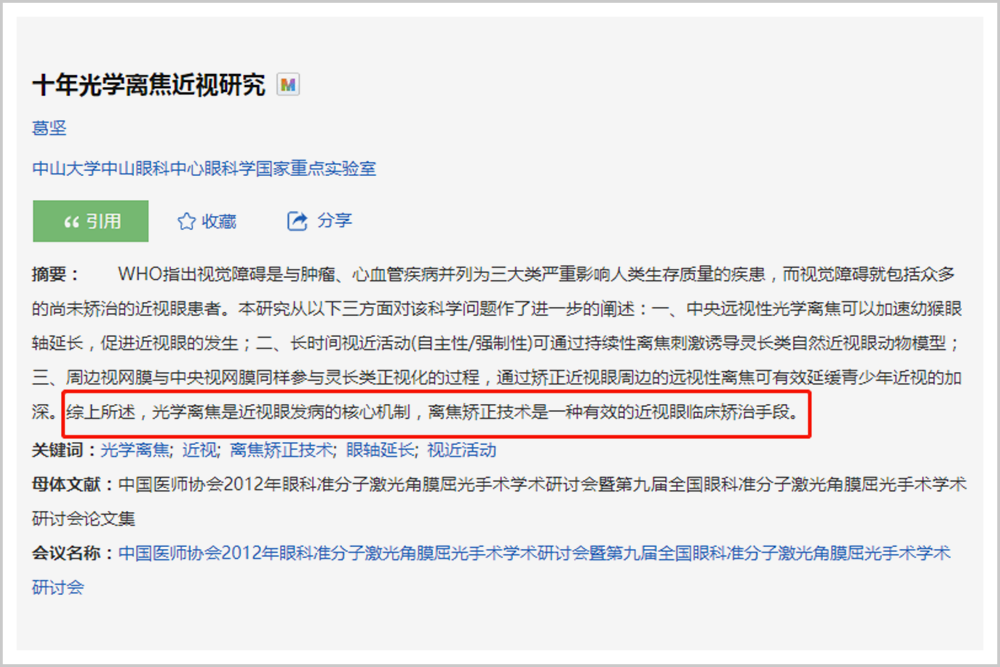Click the 收藏 text label

(x=219, y=221)
